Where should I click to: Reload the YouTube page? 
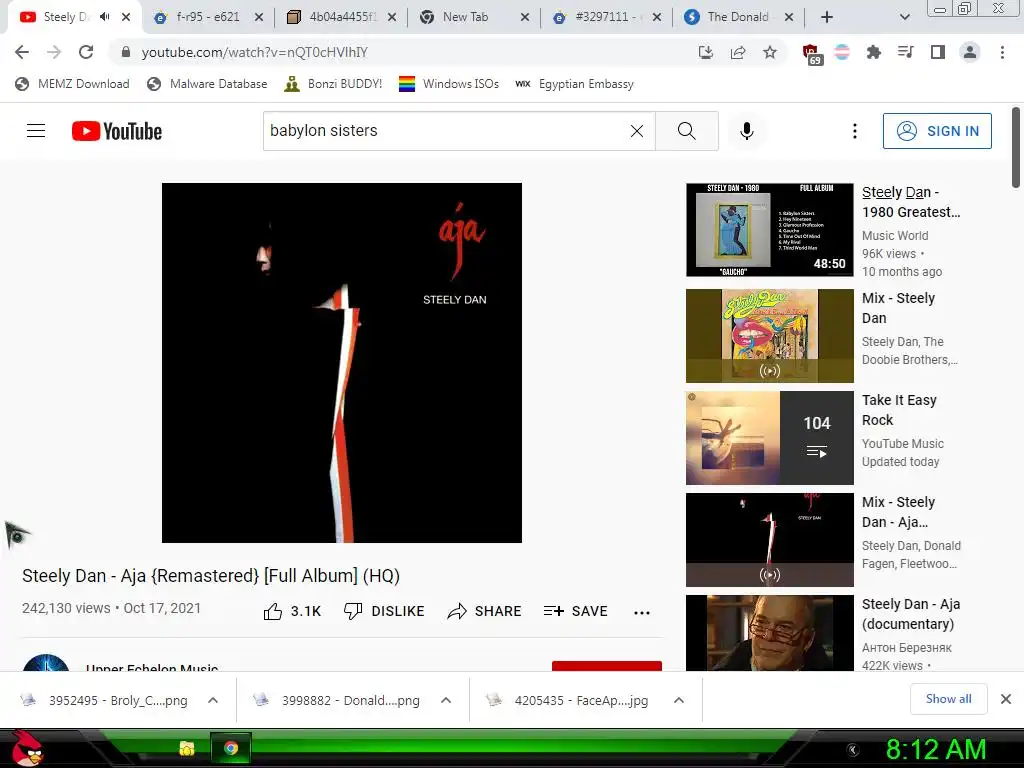coord(86,52)
